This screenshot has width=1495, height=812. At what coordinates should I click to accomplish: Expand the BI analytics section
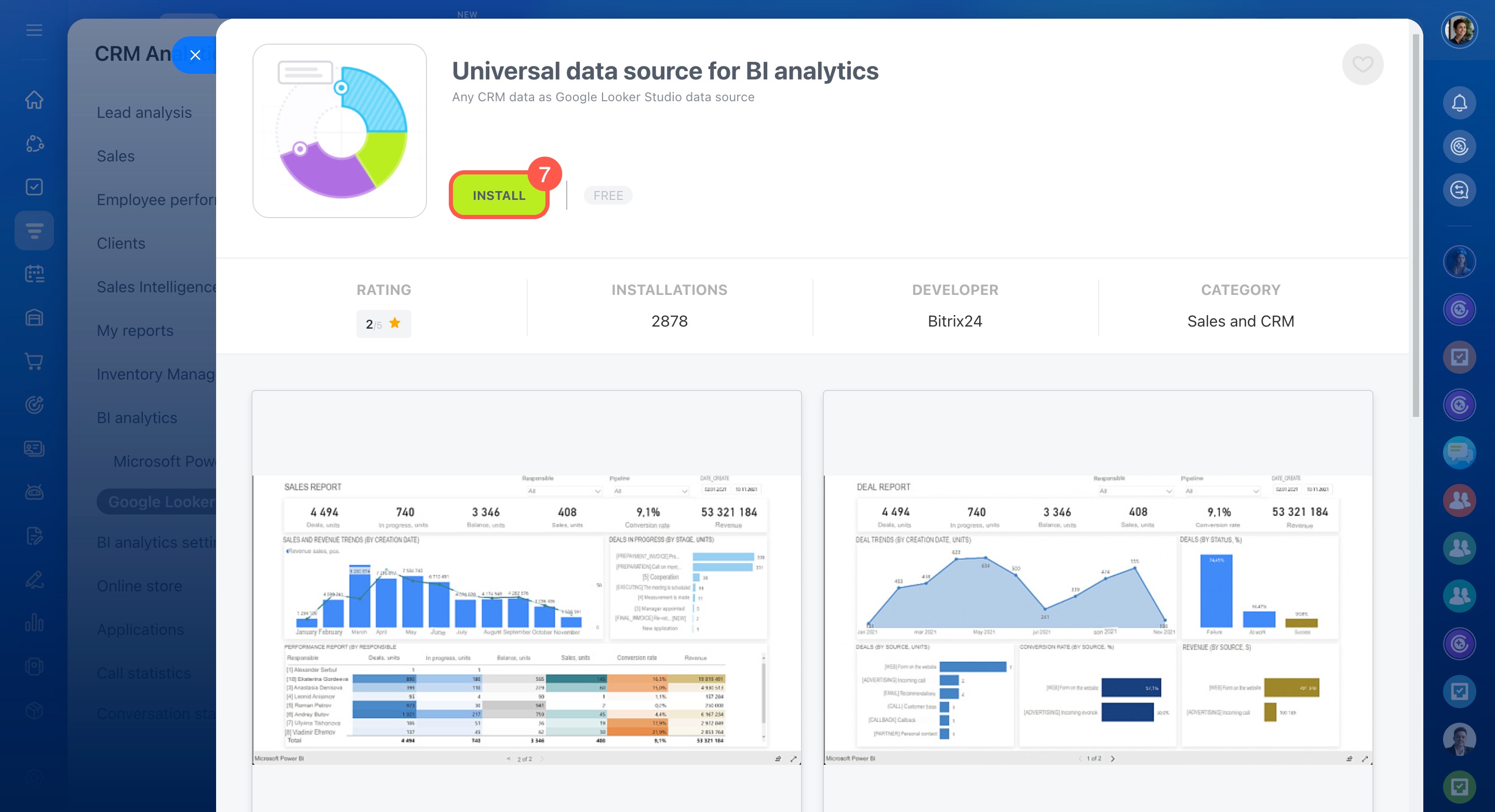137,417
